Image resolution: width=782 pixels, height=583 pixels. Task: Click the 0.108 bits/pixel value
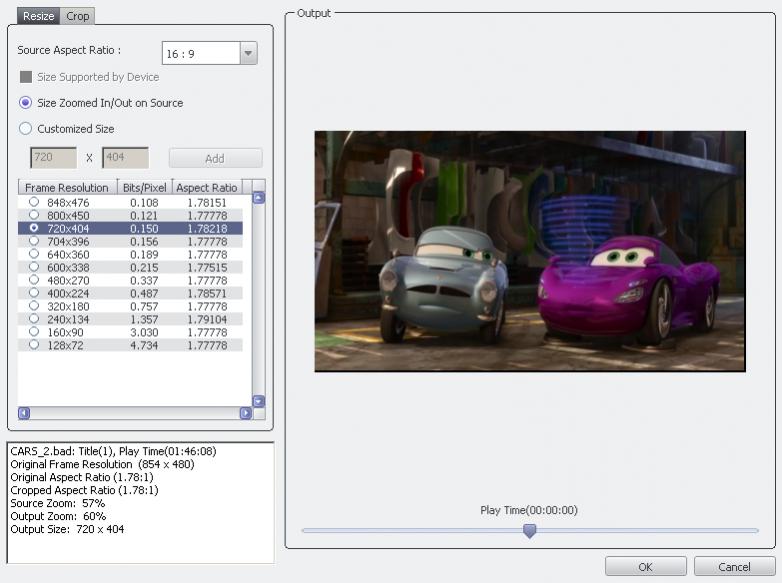click(144, 202)
